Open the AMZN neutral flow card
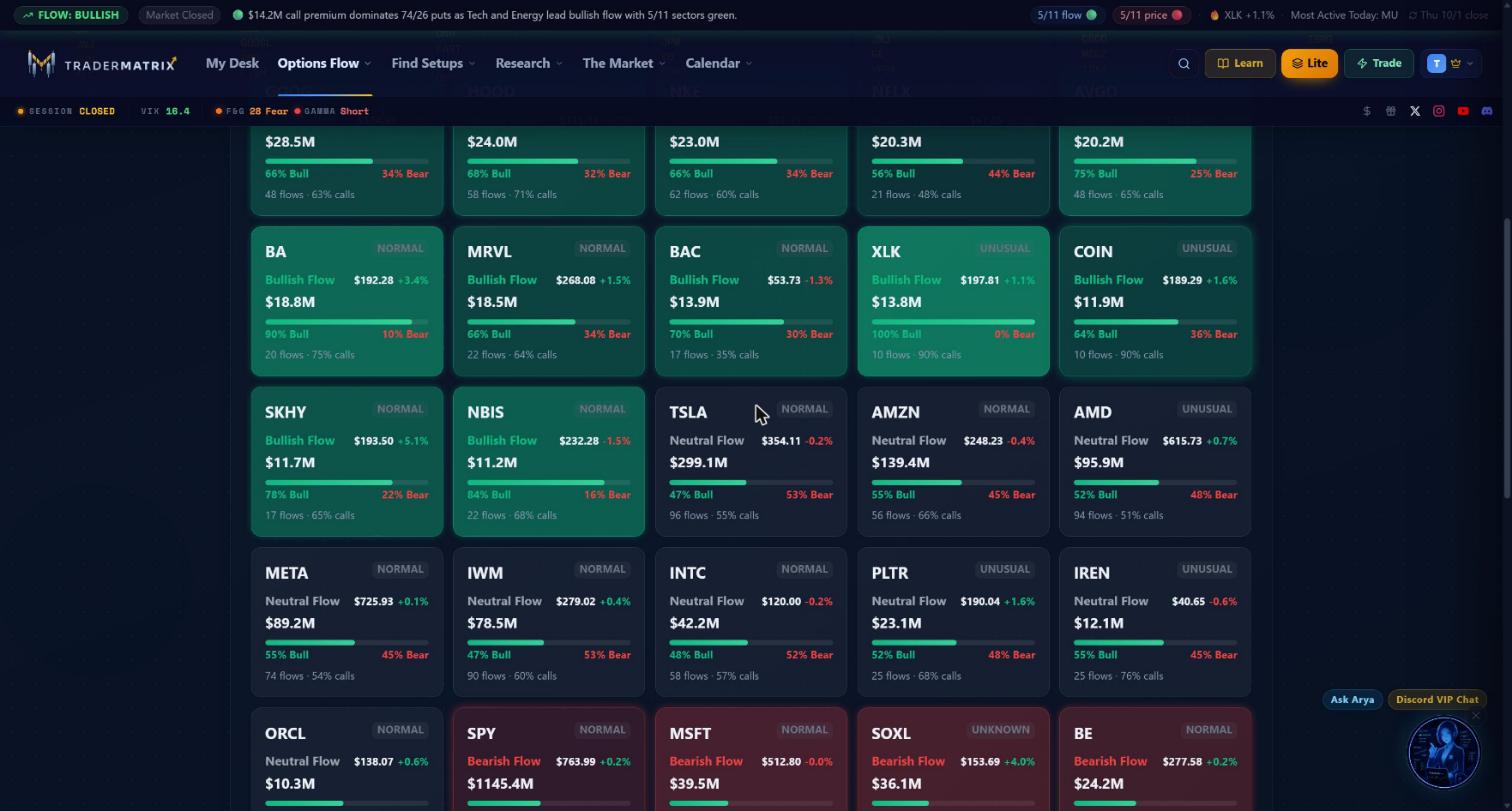1512x811 pixels. tap(953, 462)
